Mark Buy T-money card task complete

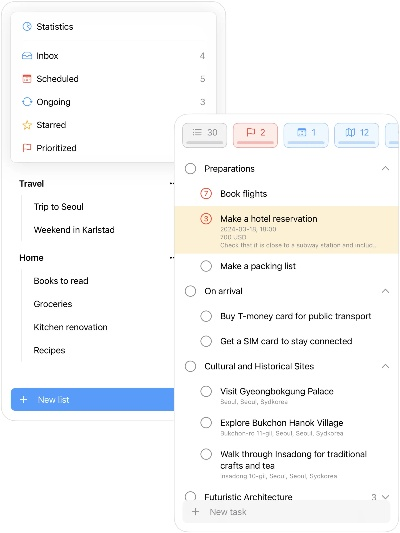click(x=206, y=316)
